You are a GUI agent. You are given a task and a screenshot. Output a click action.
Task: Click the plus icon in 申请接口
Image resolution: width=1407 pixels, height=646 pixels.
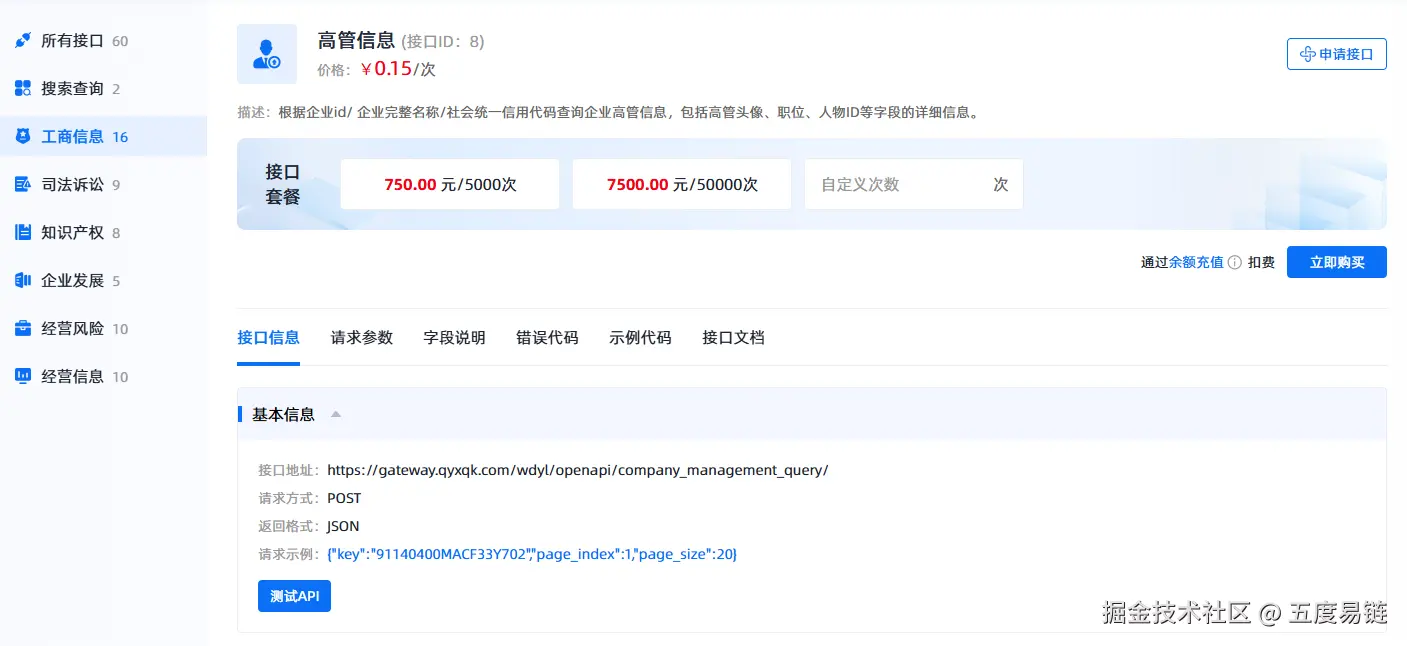(x=1306, y=54)
